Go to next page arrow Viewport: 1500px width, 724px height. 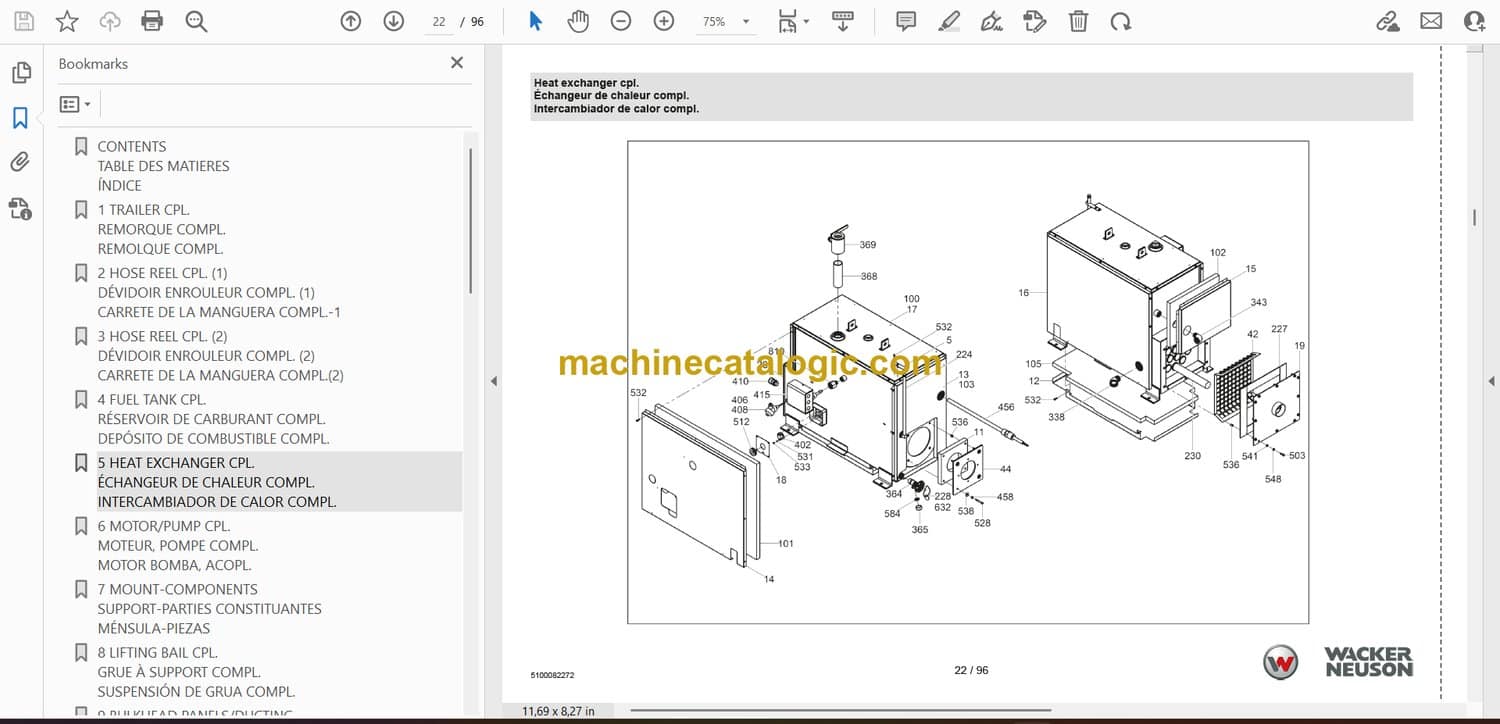(393, 21)
